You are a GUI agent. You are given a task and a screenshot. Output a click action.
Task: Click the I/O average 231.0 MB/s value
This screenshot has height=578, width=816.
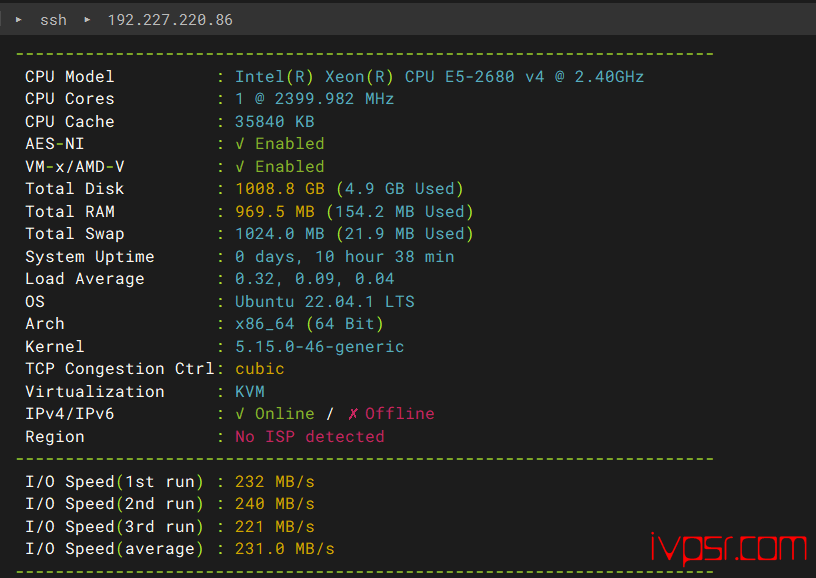click(x=285, y=549)
